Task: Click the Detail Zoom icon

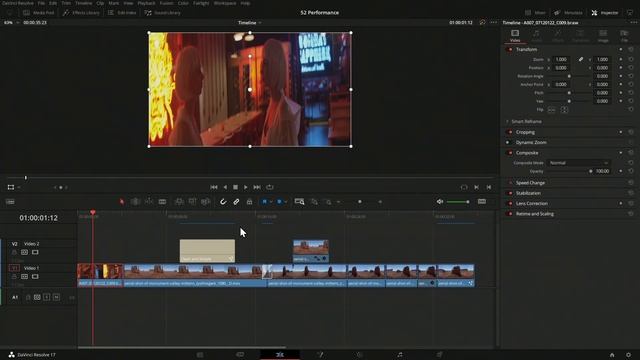Action: click(x=314, y=202)
